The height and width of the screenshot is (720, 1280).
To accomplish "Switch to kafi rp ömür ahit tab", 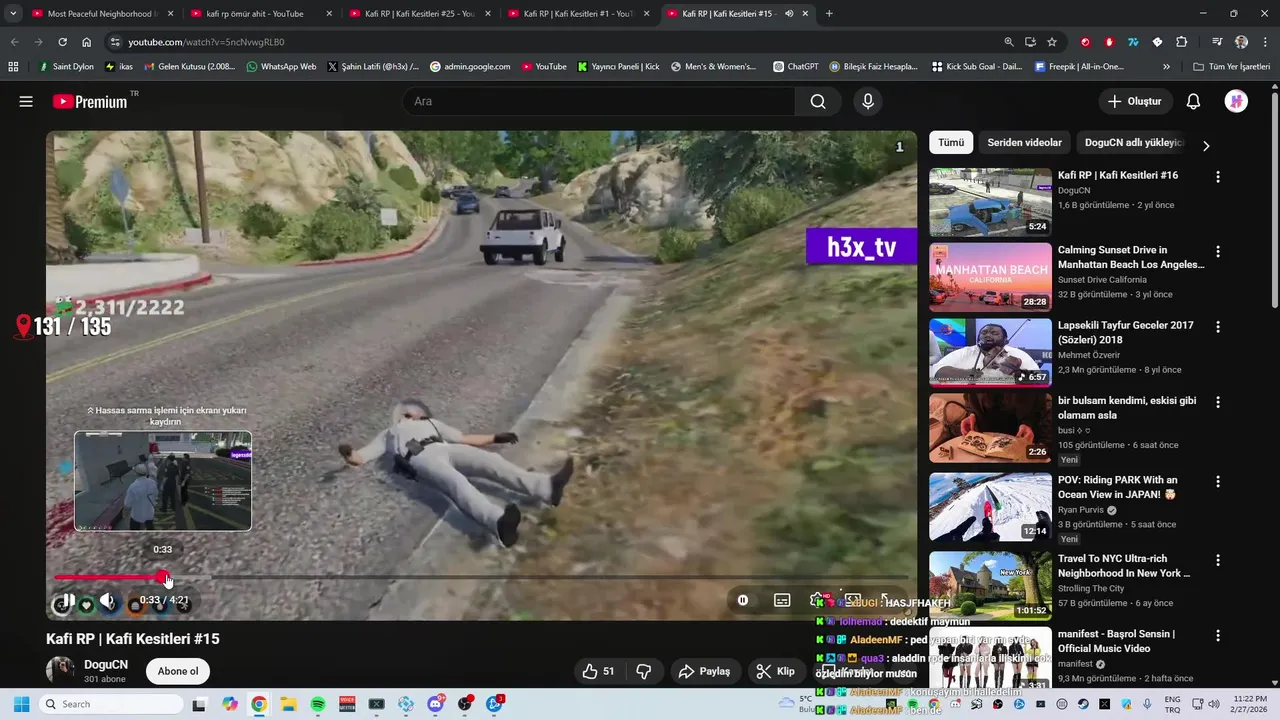I will [x=260, y=14].
